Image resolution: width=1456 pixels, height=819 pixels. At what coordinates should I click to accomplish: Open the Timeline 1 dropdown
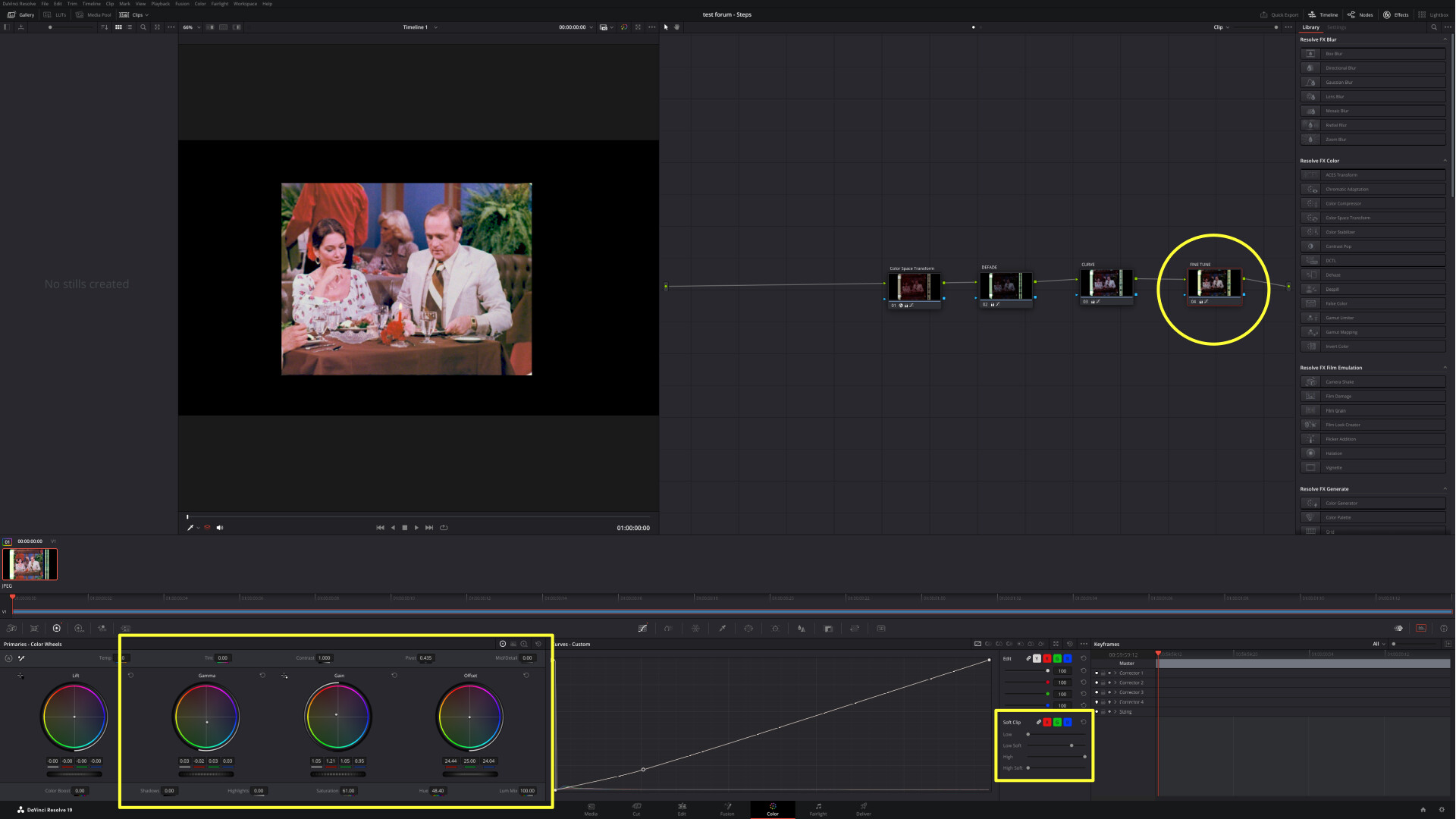coord(435,27)
